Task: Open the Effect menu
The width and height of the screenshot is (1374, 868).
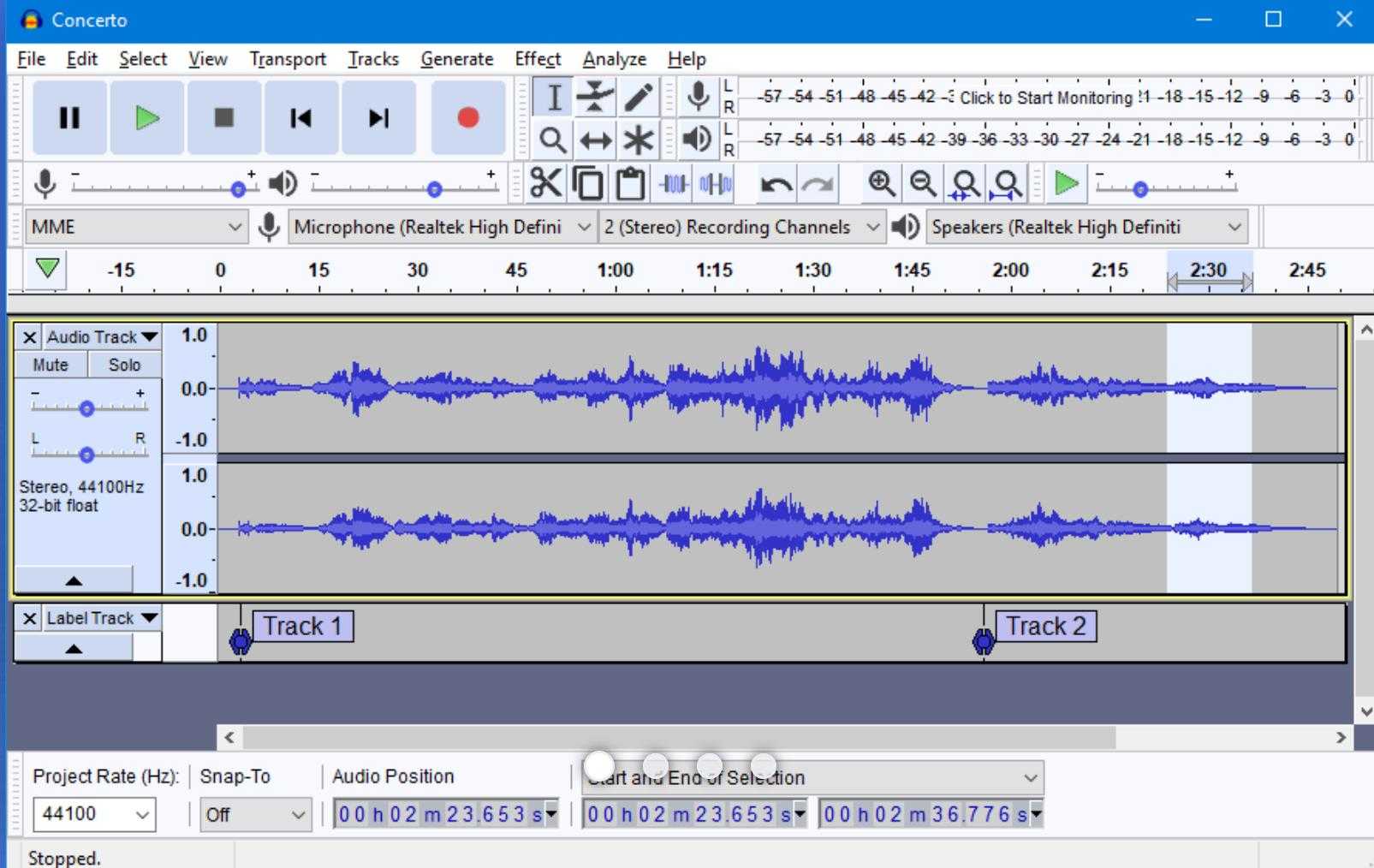Action: click(538, 59)
